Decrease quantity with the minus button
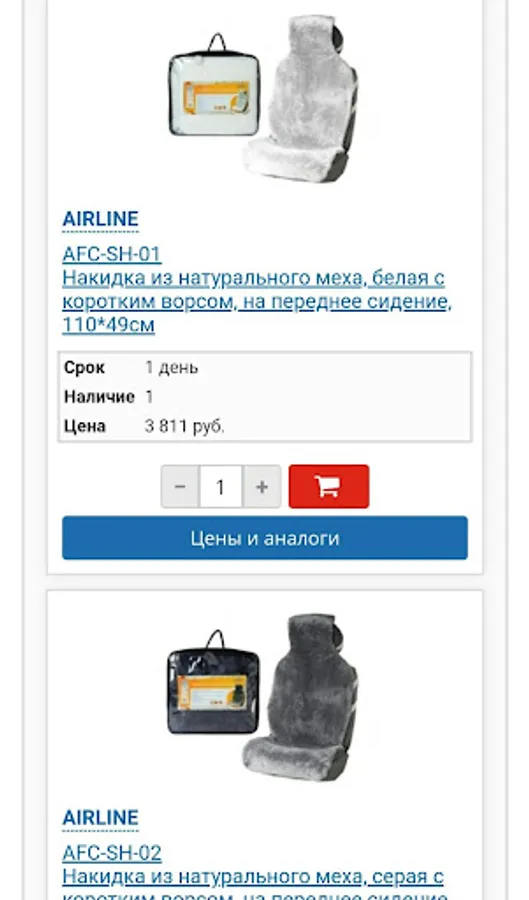Image resolution: width=529 pixels, height=900 pixels. 180,487
